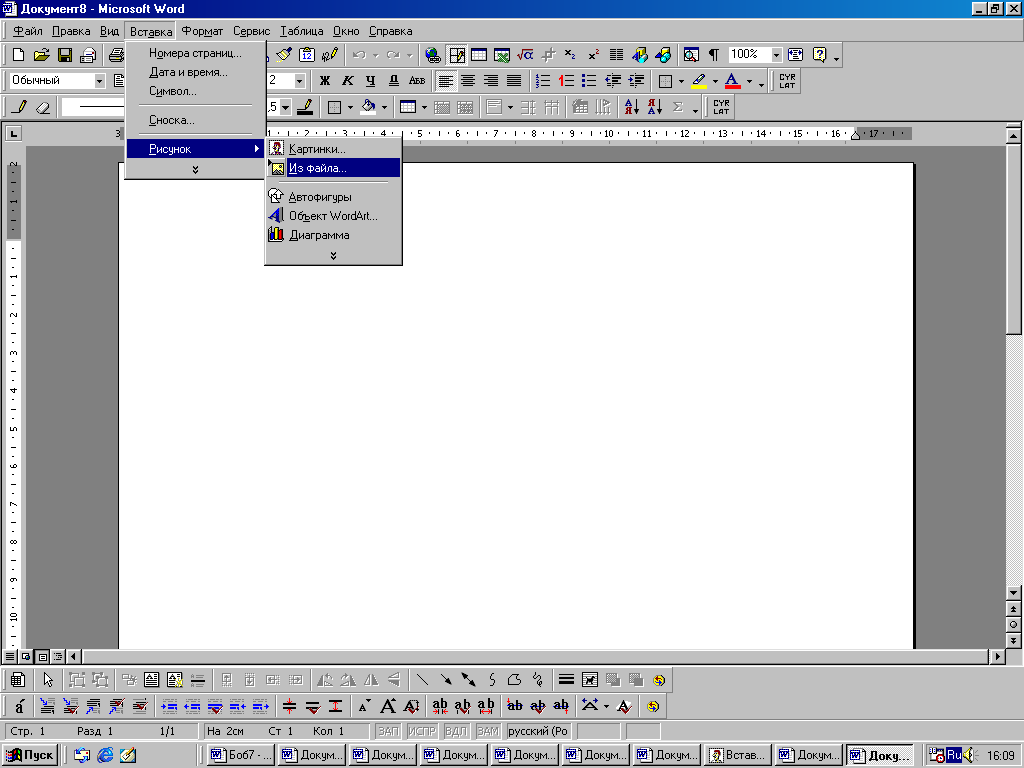Insert a hyperlink with the globe icon
This screenshot has height=768, width=1024.
point(432,55)
